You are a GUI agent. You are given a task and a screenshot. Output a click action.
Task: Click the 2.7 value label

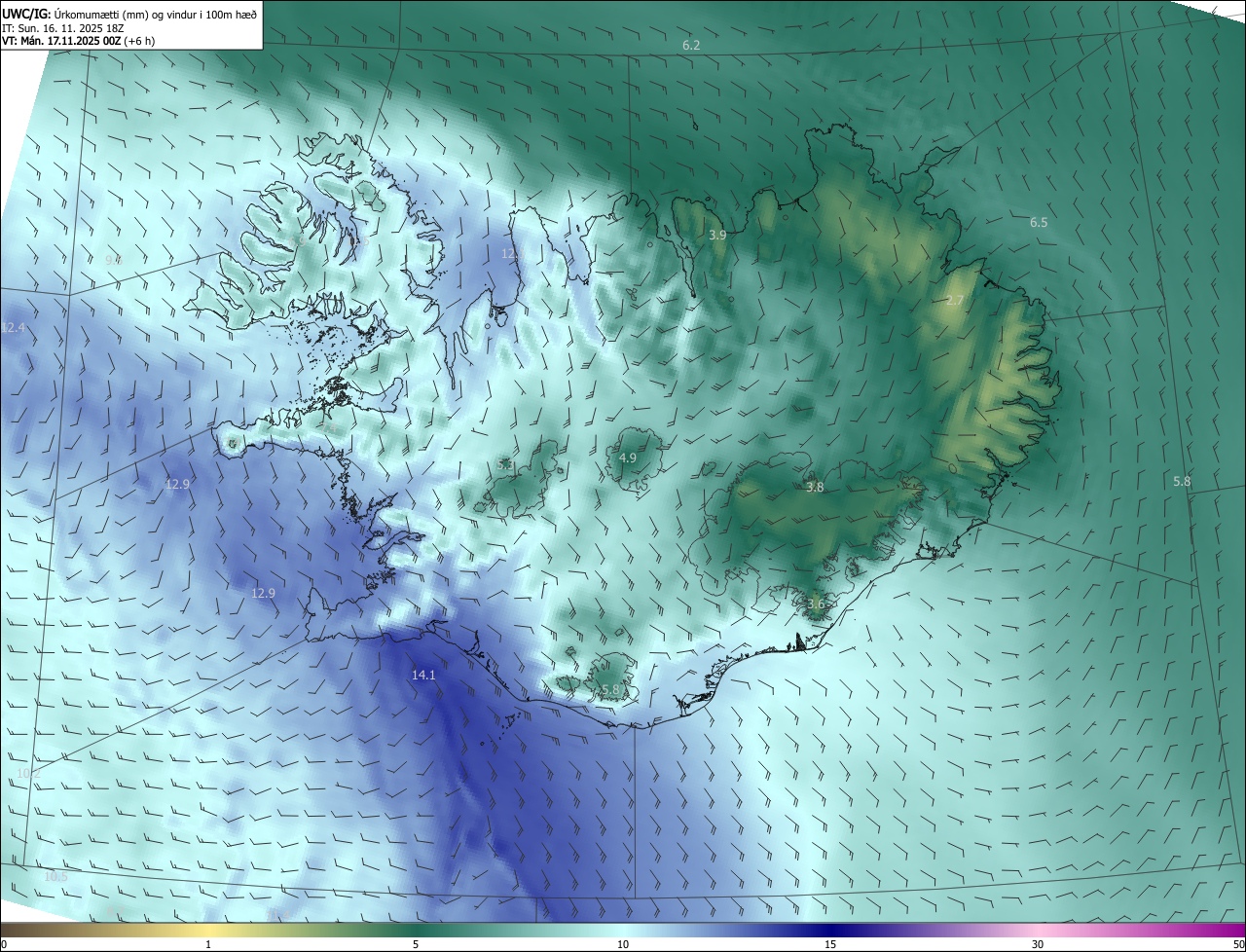coord(955,301)
